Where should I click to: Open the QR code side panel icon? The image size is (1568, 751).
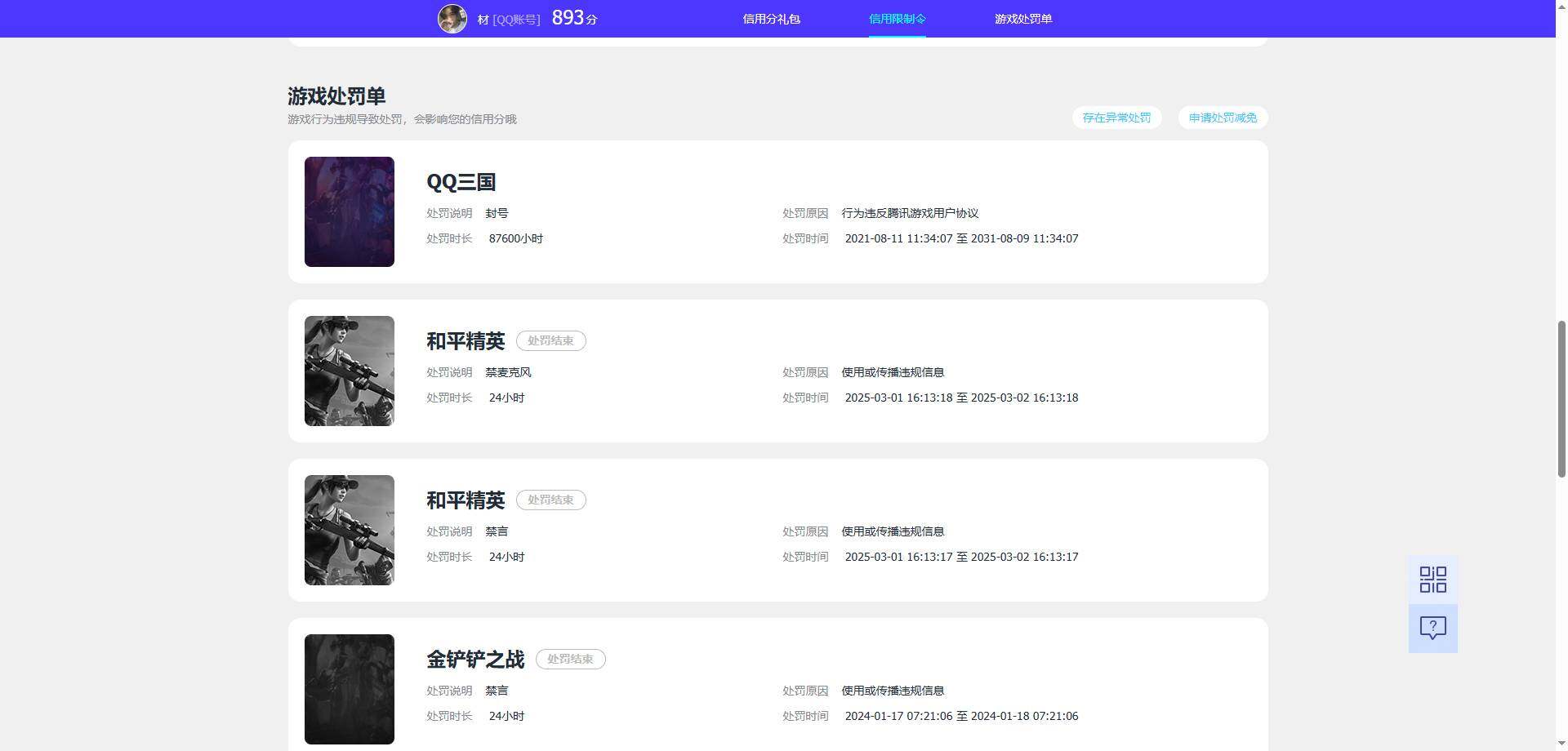coord(1432,580)
